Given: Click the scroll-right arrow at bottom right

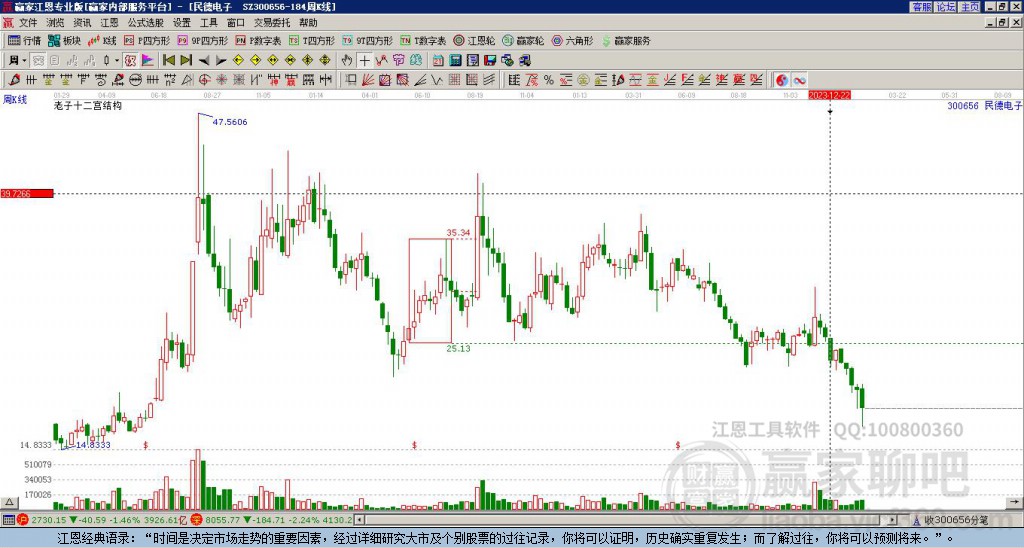Looking at the screenshot, I should click(1014, 502).
